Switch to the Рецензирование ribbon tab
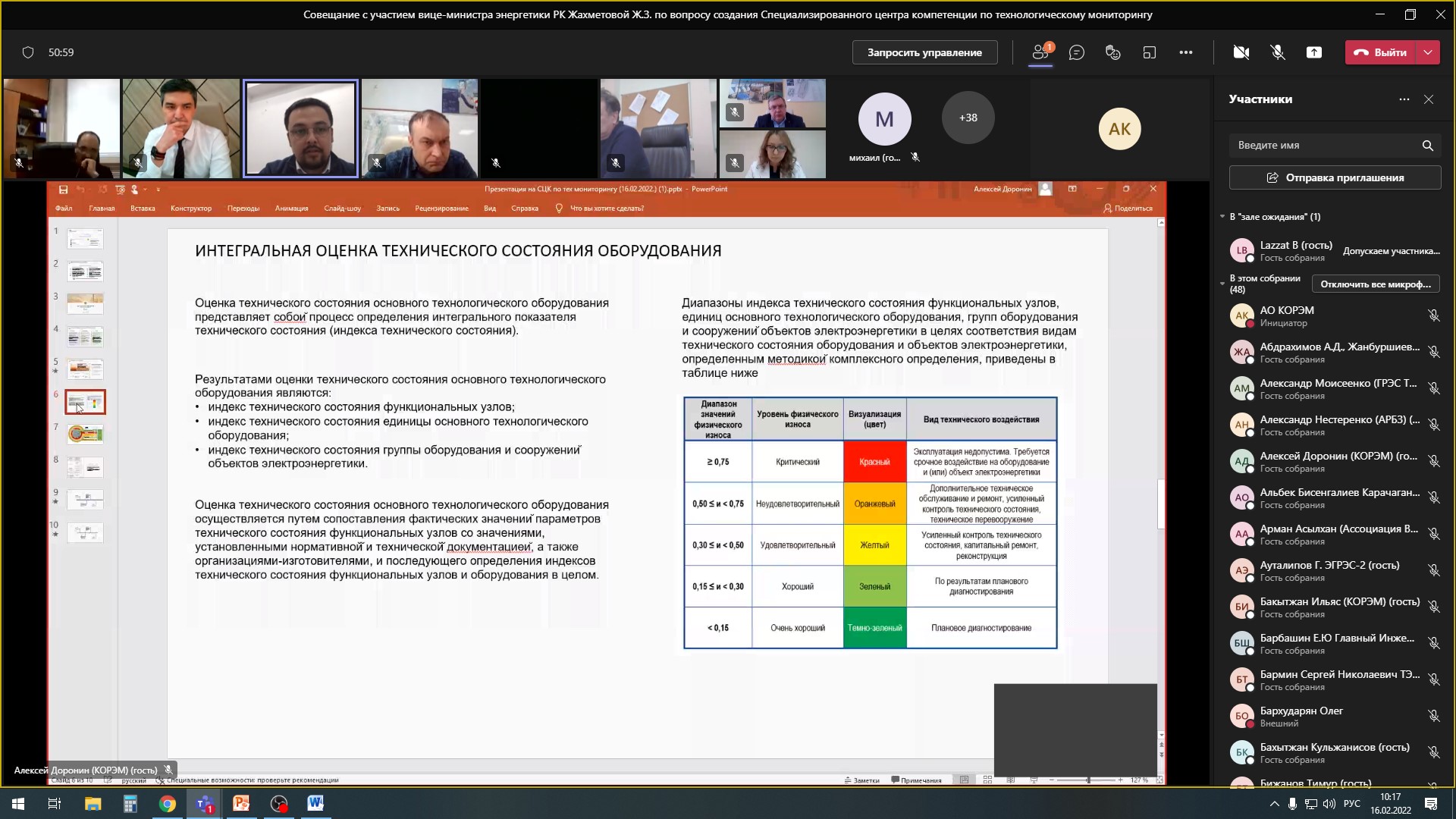Viewport: 1456px width, 819px height. 441,209
